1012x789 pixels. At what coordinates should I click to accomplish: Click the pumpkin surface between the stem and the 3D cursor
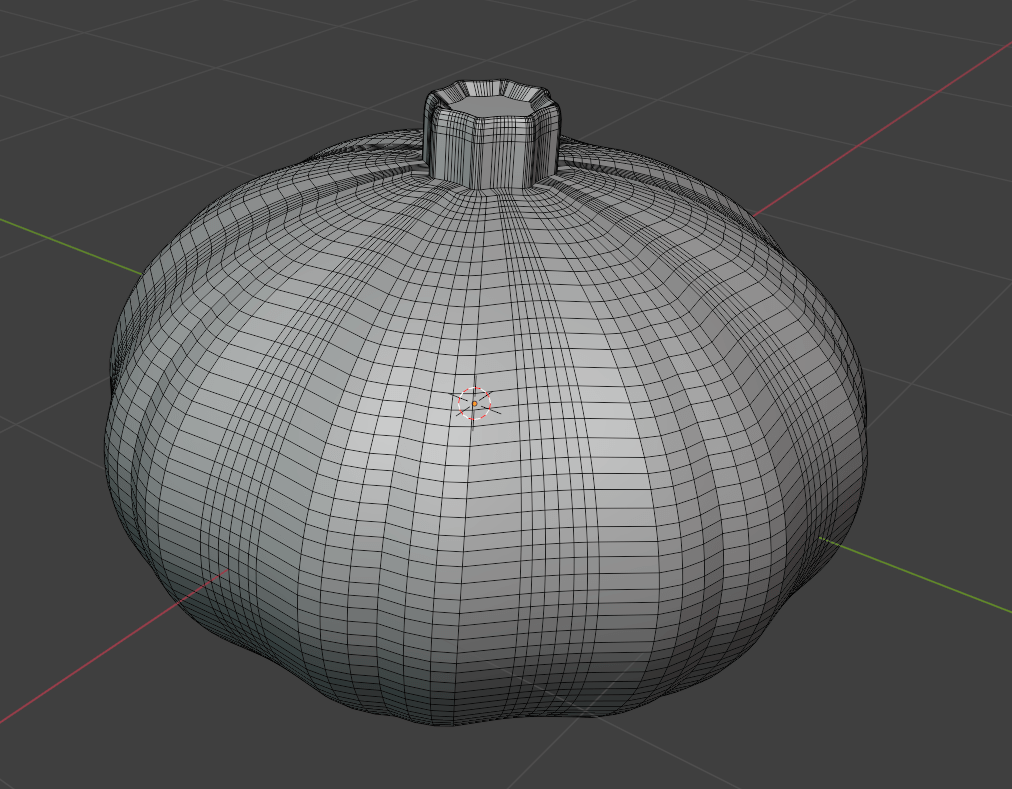(480, 290)
